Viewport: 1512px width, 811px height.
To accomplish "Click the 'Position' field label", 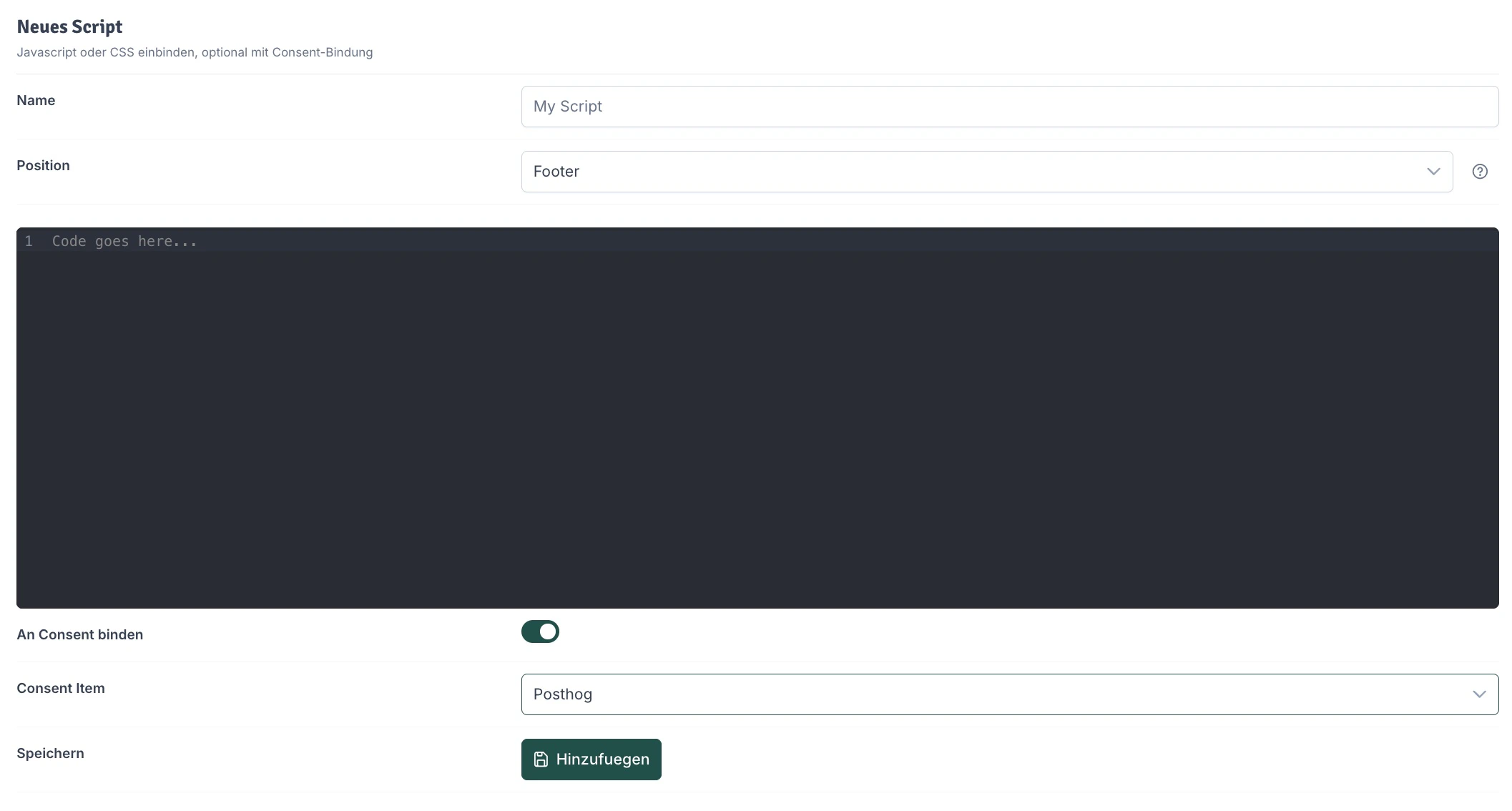I will (43, 165).
